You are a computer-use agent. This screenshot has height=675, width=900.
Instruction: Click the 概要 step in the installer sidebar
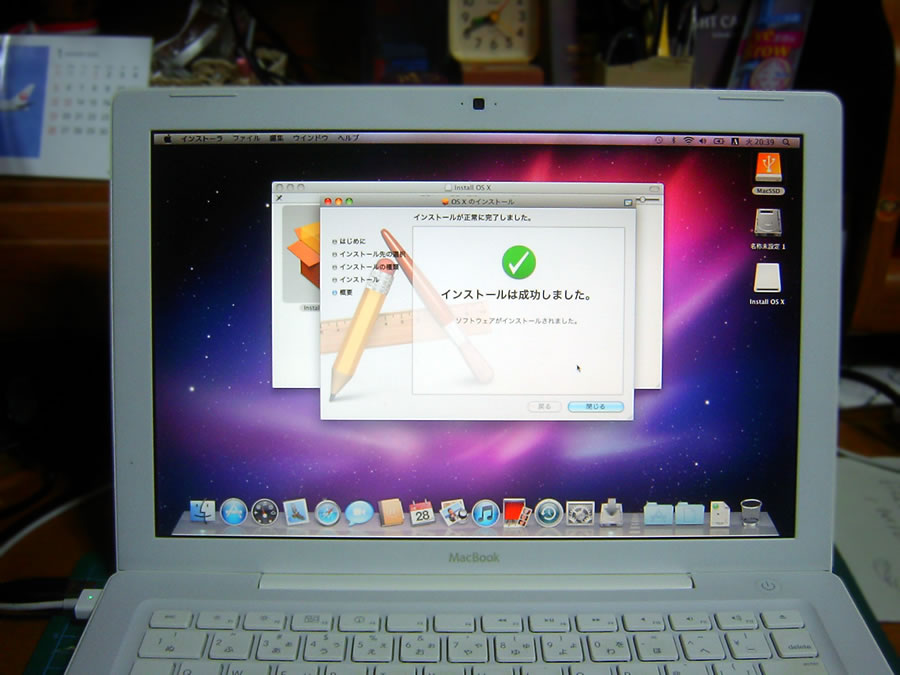(x=342, y=293)
